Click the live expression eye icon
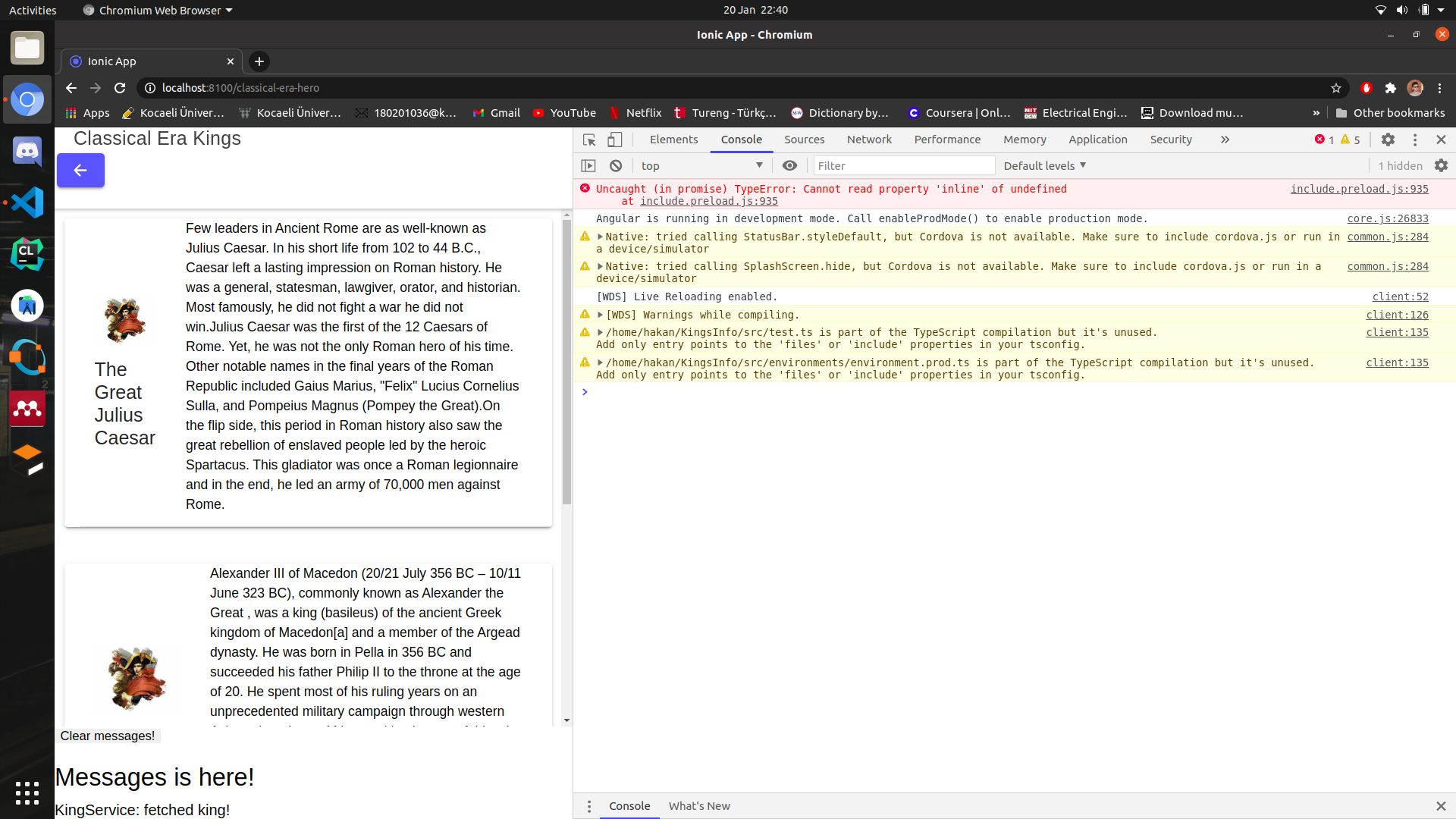Image resolution: width=1456 pixels, height=819 pixels. point(789,165)
